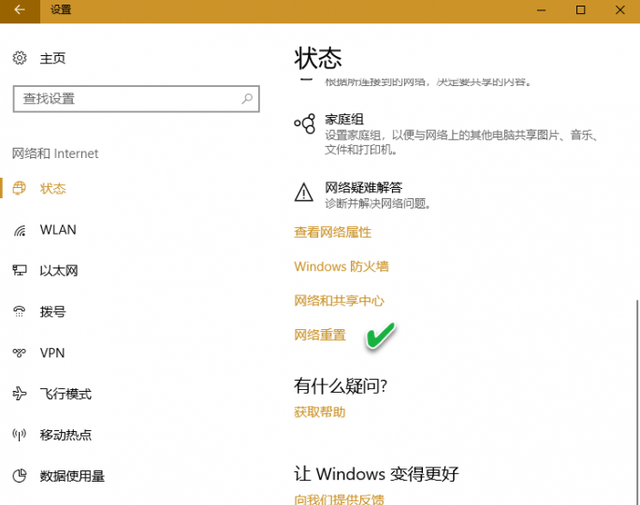Open 网络和共享中心 link
The height and width of the screenshot is (505, 640).
point(339,301)
